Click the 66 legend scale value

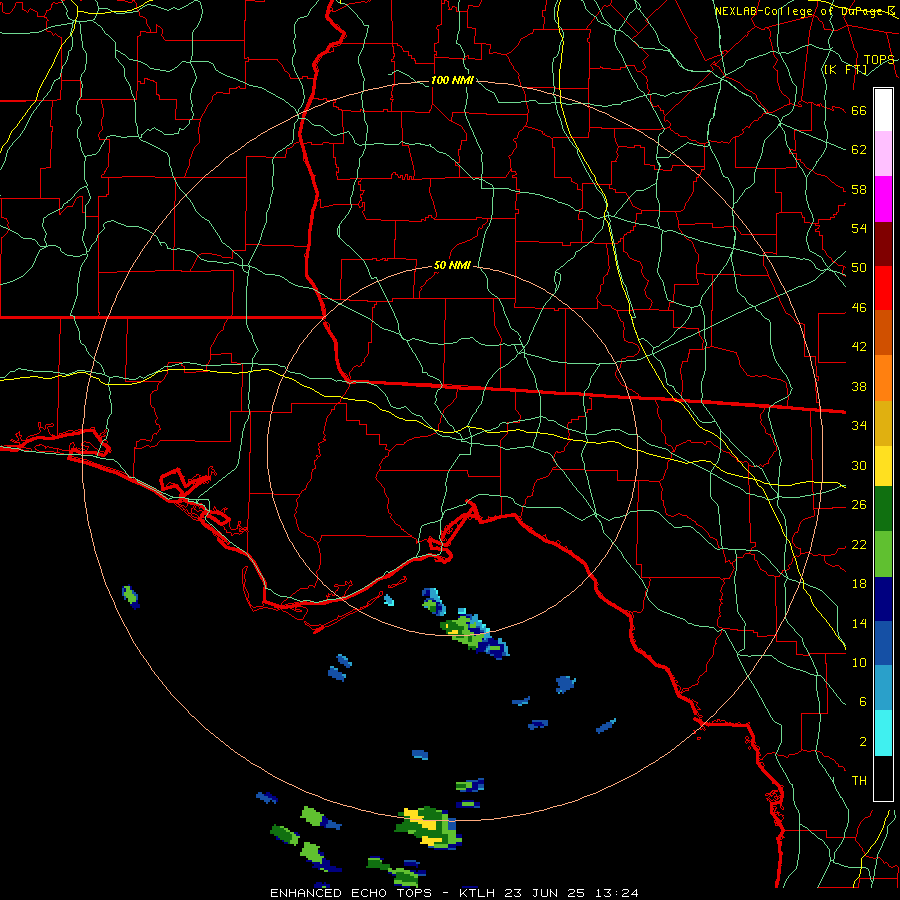tap(859, 110)
